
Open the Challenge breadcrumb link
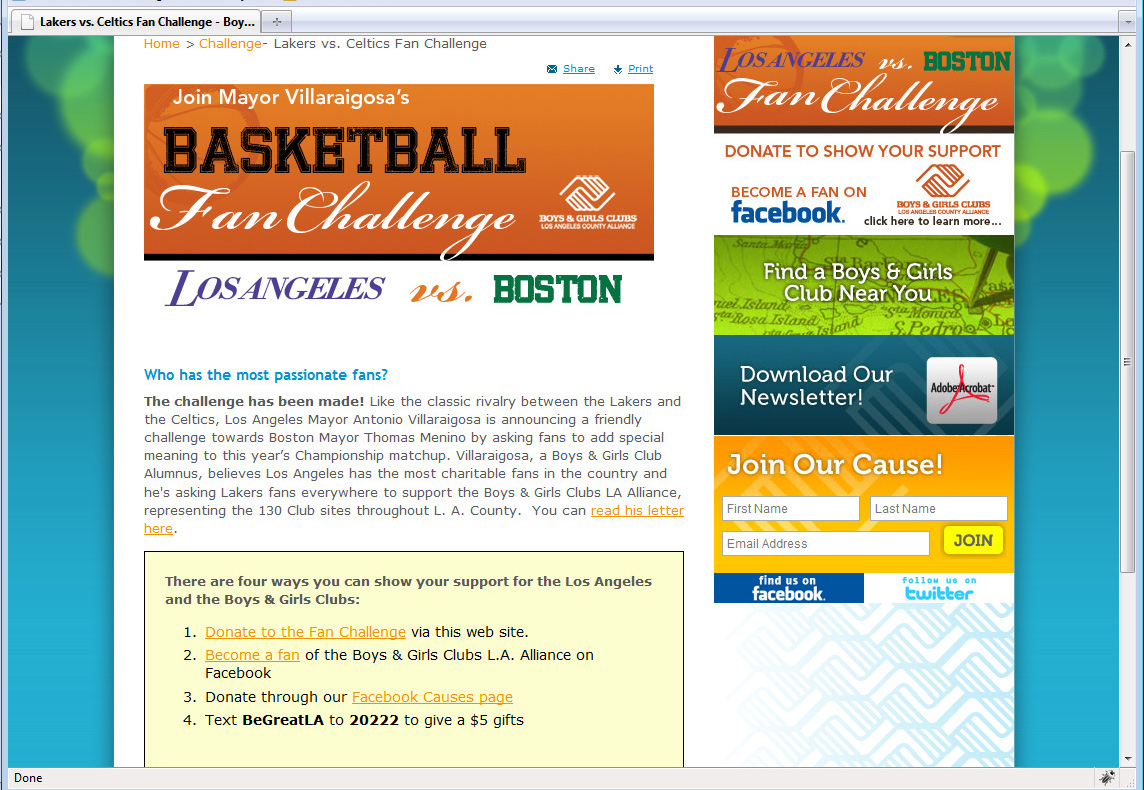point(230,44)
